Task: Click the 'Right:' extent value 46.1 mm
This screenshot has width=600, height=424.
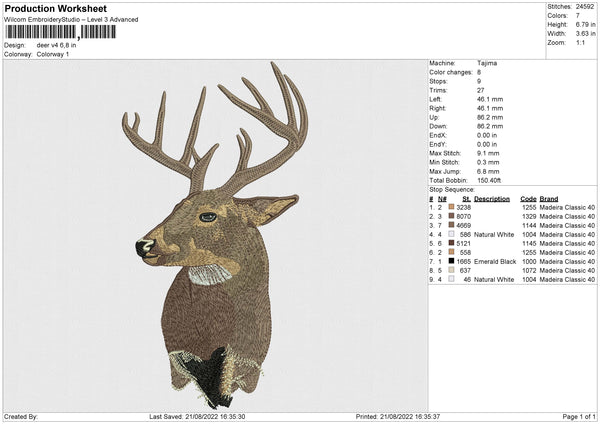Action: pyautogui.click(x=490, y=108)
